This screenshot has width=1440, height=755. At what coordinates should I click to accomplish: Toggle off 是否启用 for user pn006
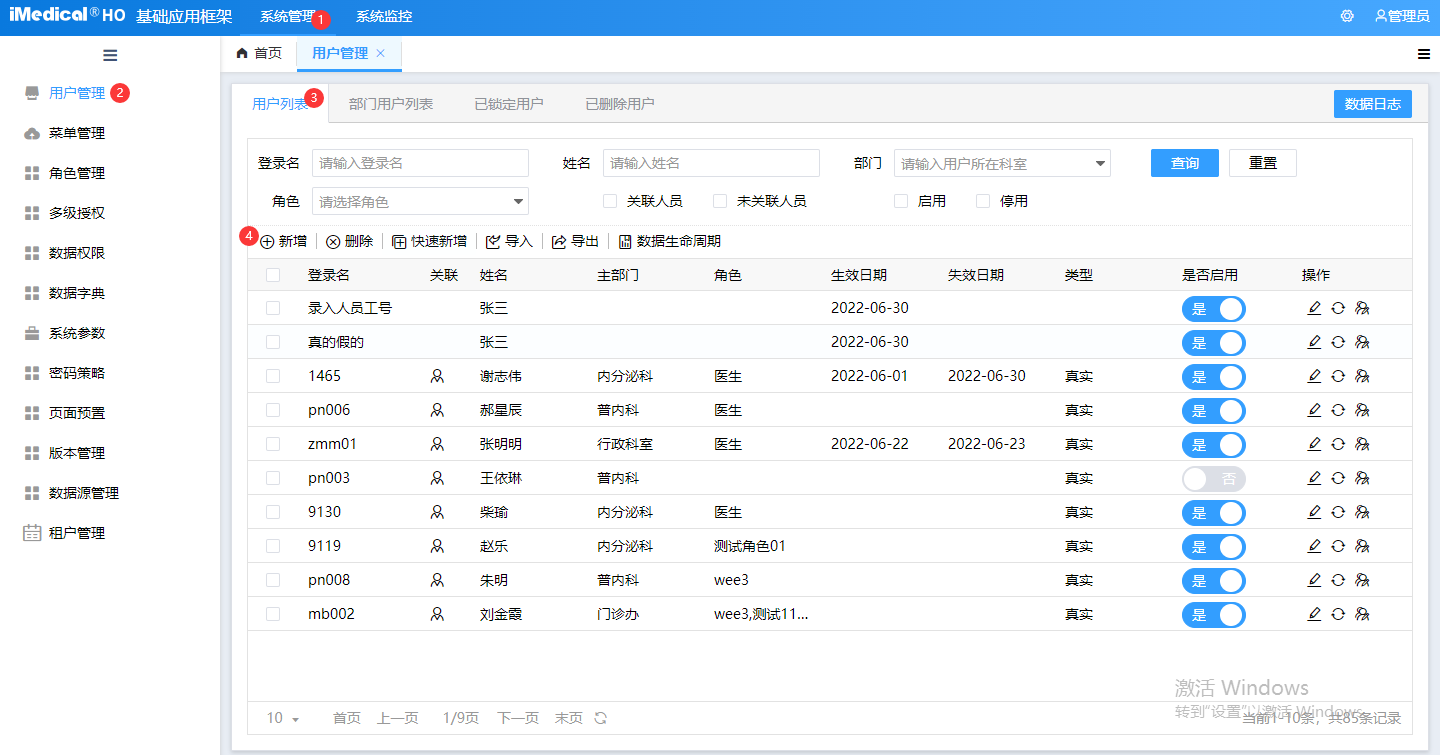point(1214,410)
